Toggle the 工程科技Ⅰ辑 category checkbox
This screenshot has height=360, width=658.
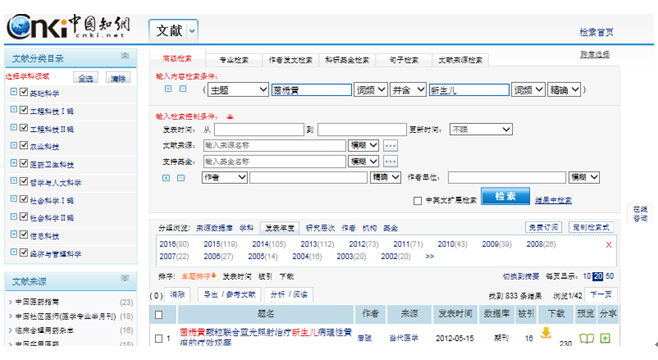pos(24,110)
